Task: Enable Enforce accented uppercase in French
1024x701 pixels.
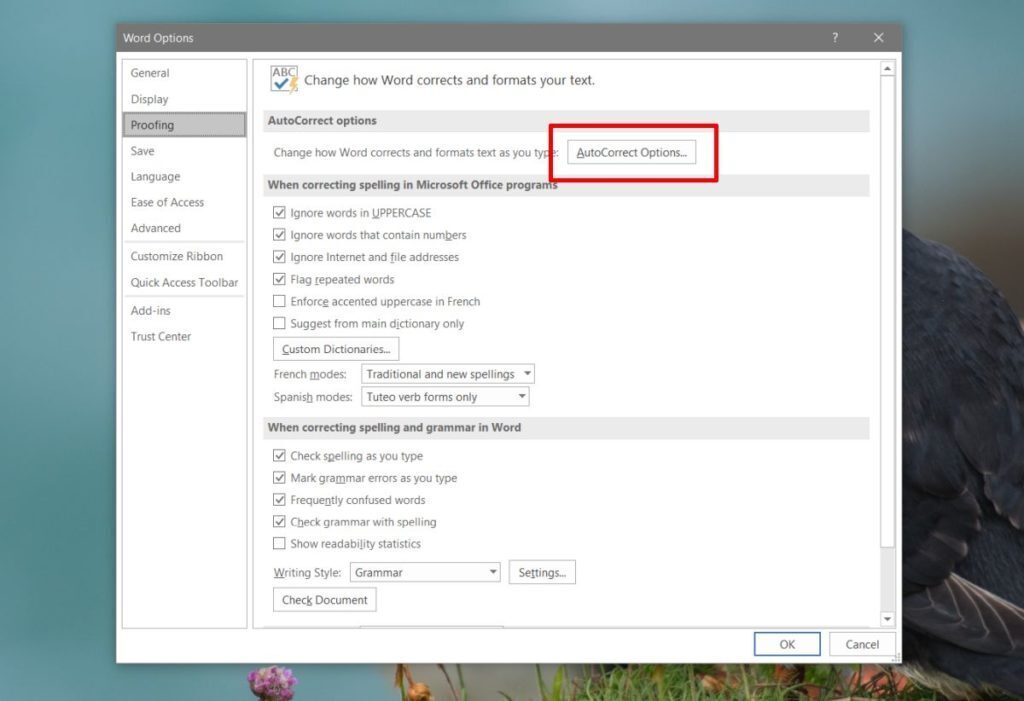Action: click(280, 301)
